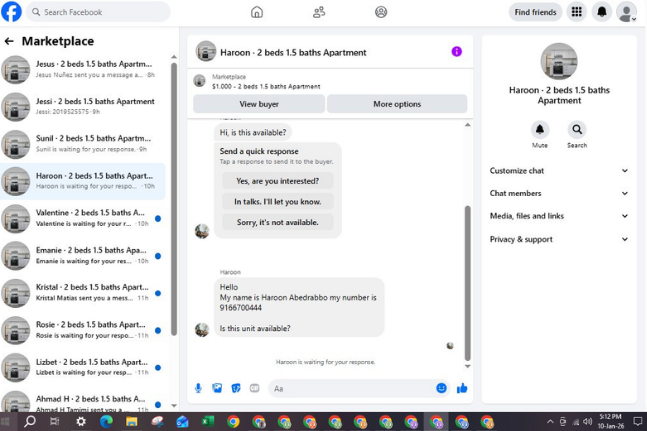Expand Privacy & support section
The image size is (647, 431).
coord(559,239)
